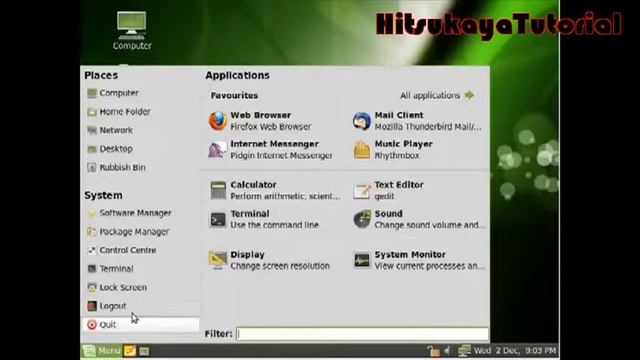This screenshot has width=640, height=360.
Task: Click the Thunderbird Mail Client icon
Action: coord(362,121)
